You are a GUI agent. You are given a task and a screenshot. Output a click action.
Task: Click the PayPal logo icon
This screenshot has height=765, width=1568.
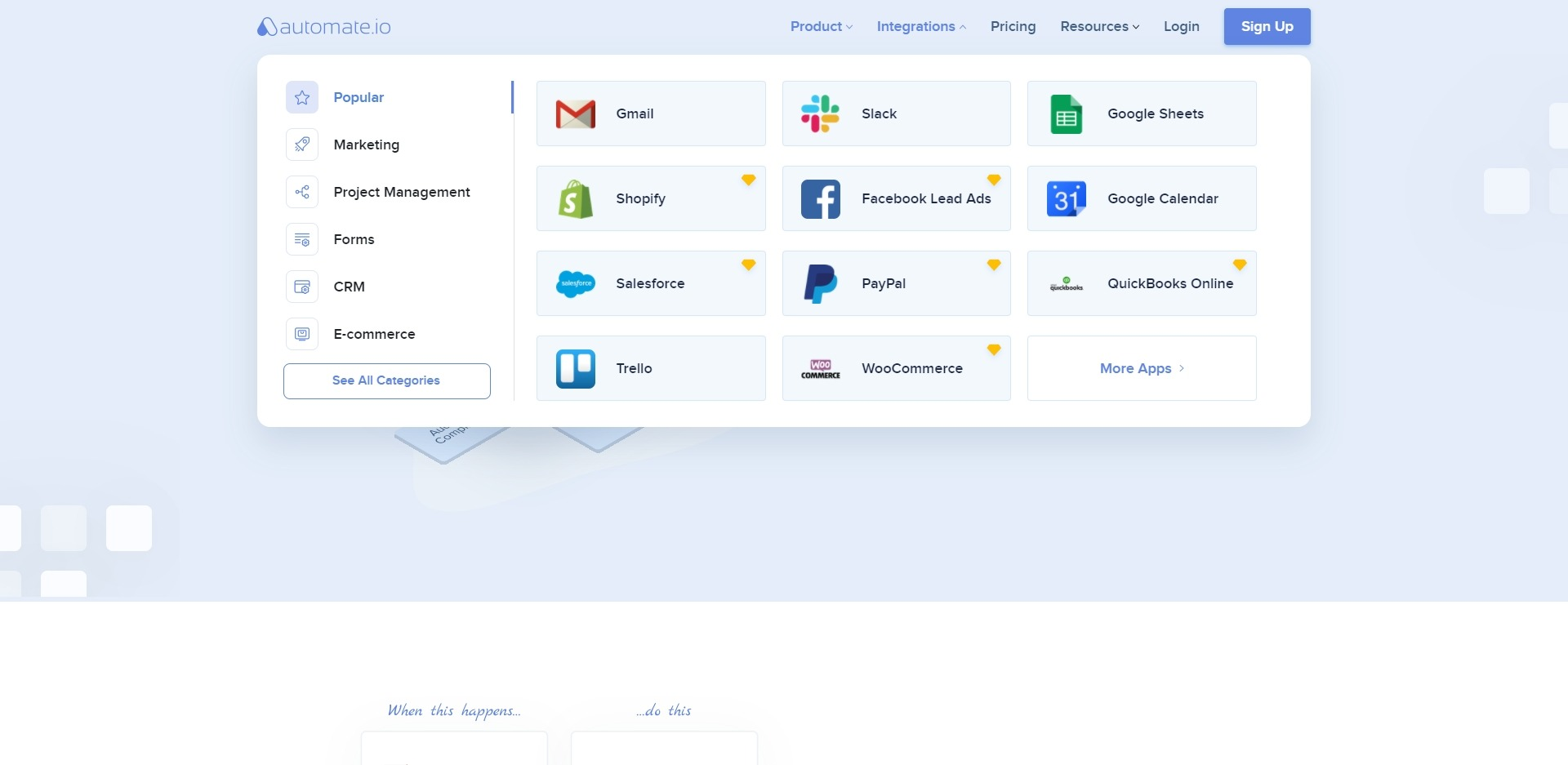821,284
